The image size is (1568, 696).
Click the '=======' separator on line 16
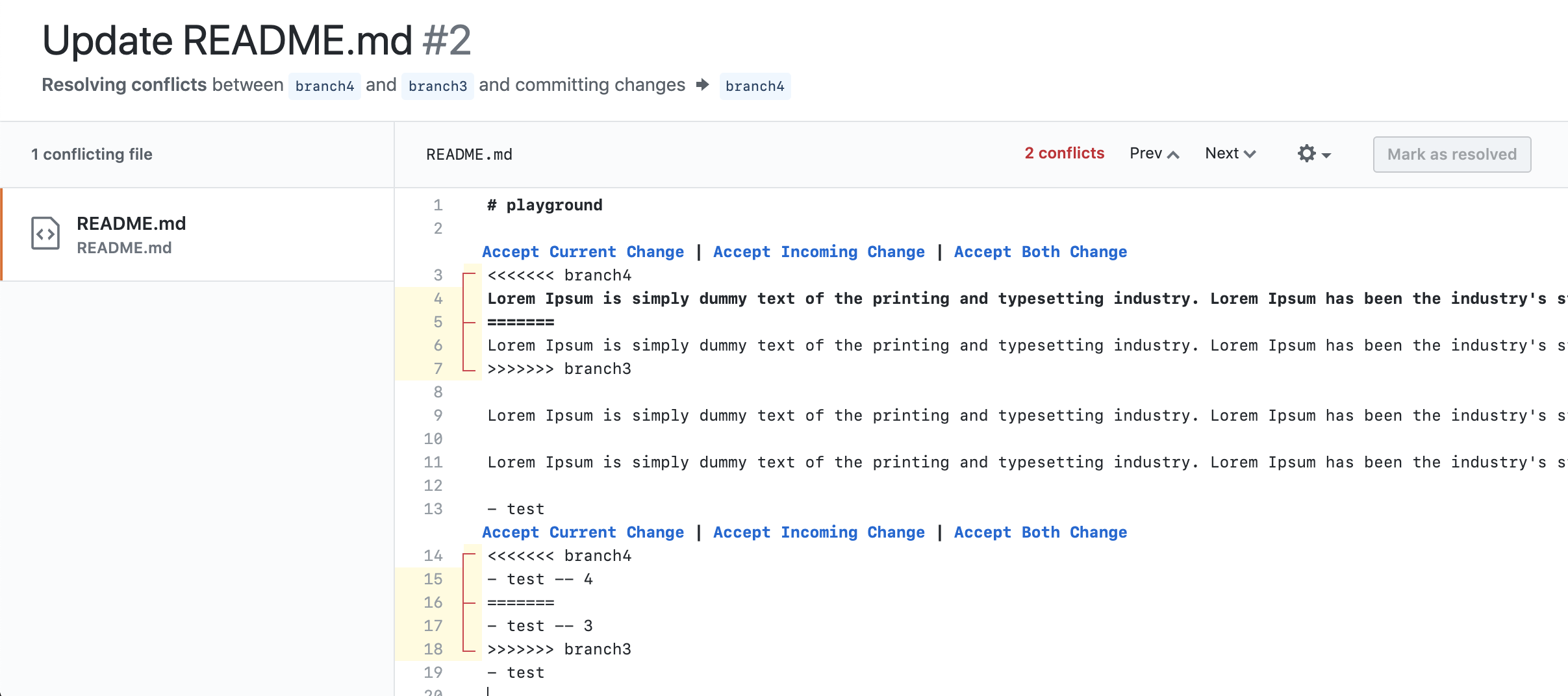click(521, 603)
